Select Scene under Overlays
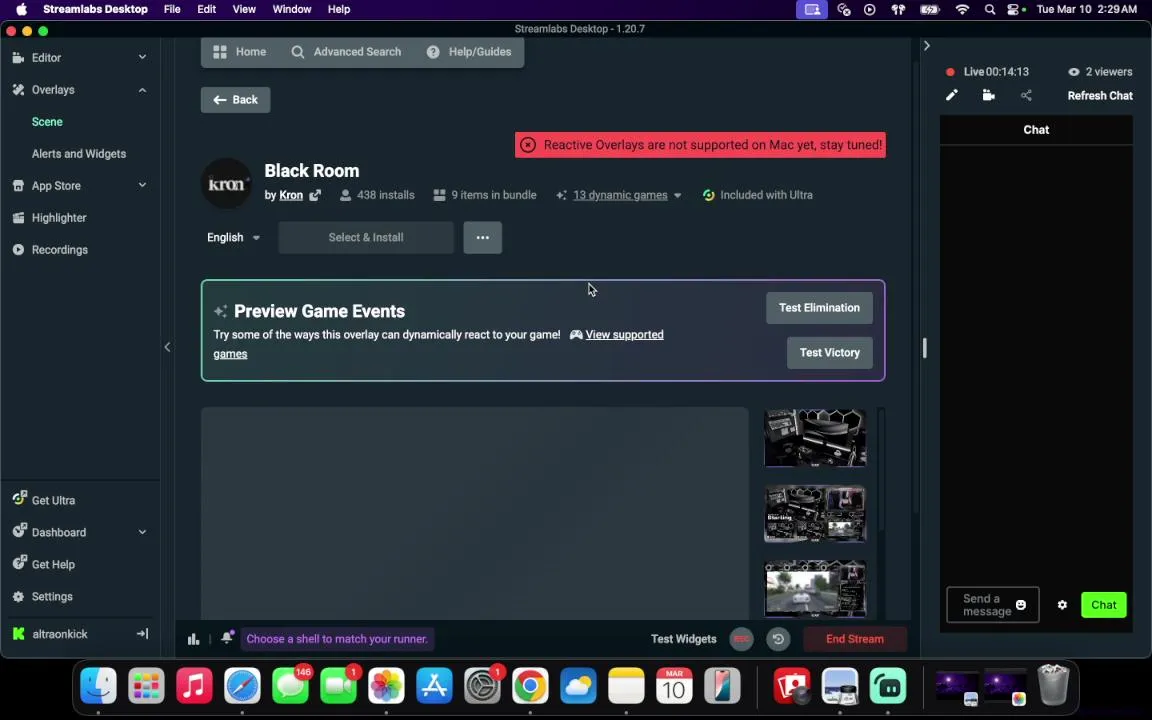 47,122
